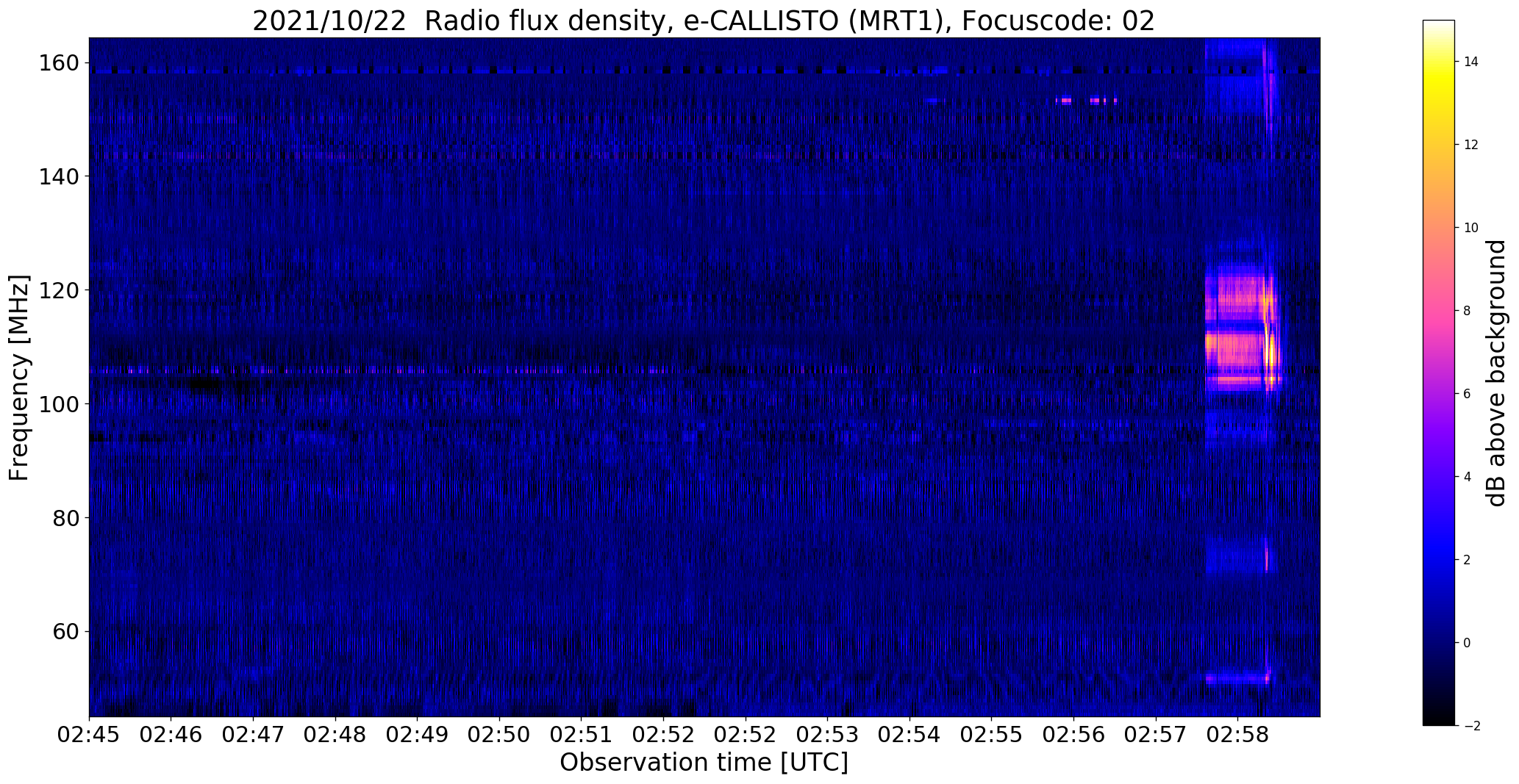Viewport: 1519px width, 784px height.
Task: Click the 120 tick on the frequency axis
Action: coord(60,290)
